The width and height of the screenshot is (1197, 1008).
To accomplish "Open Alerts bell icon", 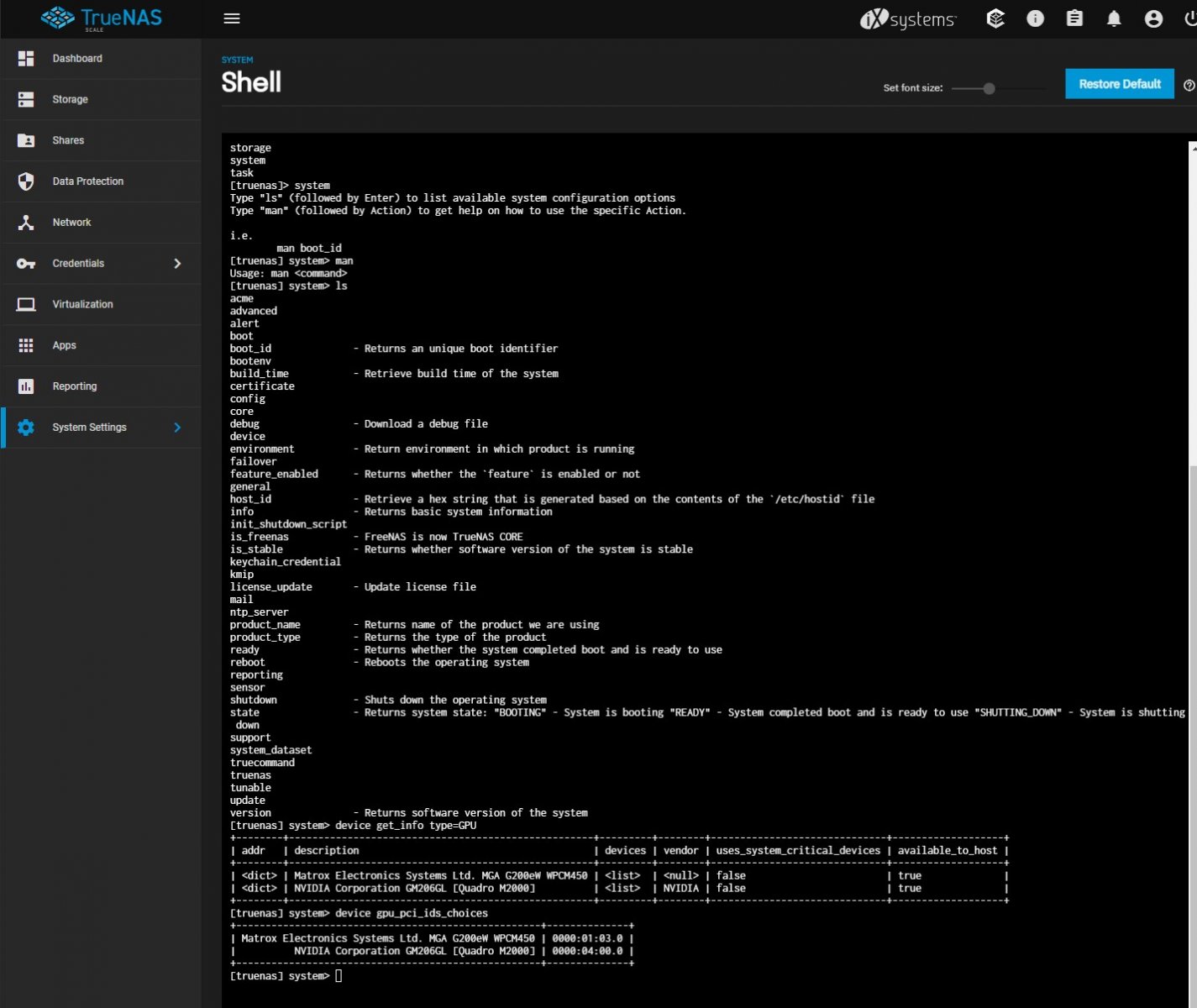I will click(1114, 18).
